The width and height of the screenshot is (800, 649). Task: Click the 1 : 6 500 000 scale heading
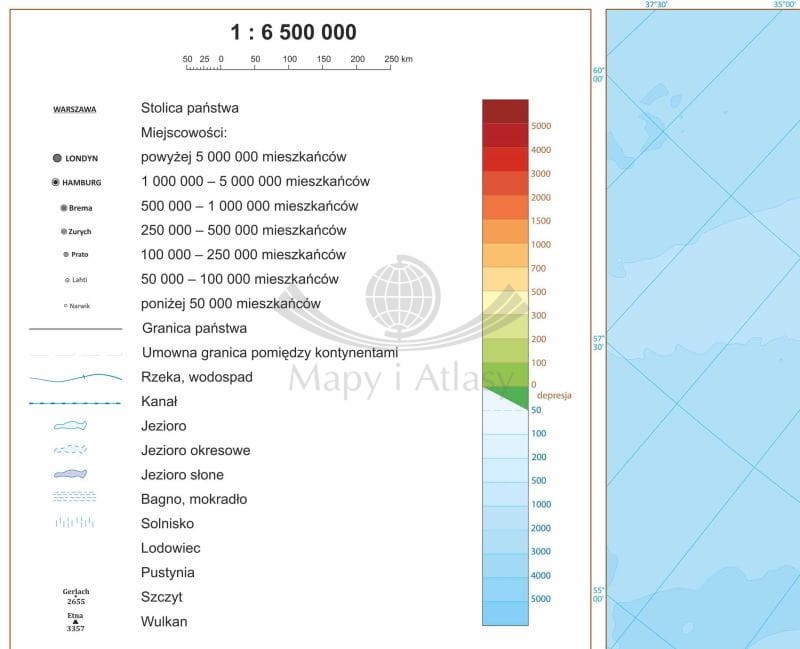(293, 32)
